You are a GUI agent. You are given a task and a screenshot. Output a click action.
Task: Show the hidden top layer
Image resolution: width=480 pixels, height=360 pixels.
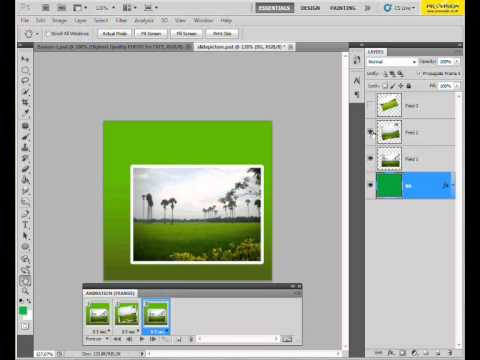(x=371, y=106)
